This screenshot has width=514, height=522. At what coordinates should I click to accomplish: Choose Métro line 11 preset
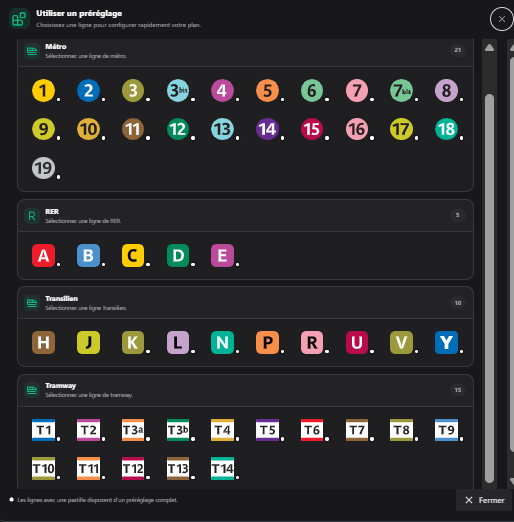click(133, 129)
